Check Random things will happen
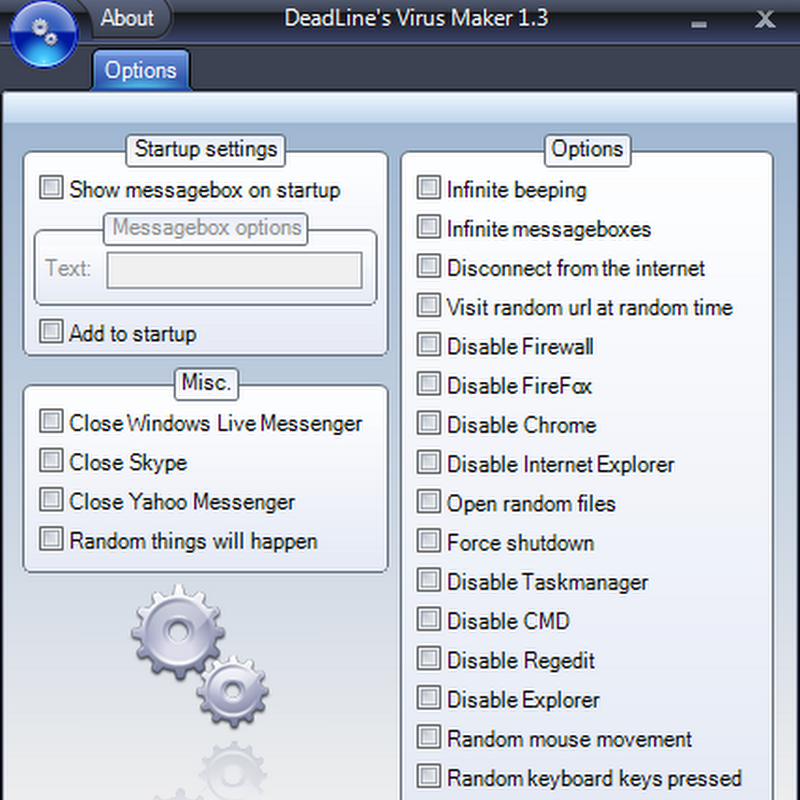Screen dimensions: 800x800 (52, 539)
